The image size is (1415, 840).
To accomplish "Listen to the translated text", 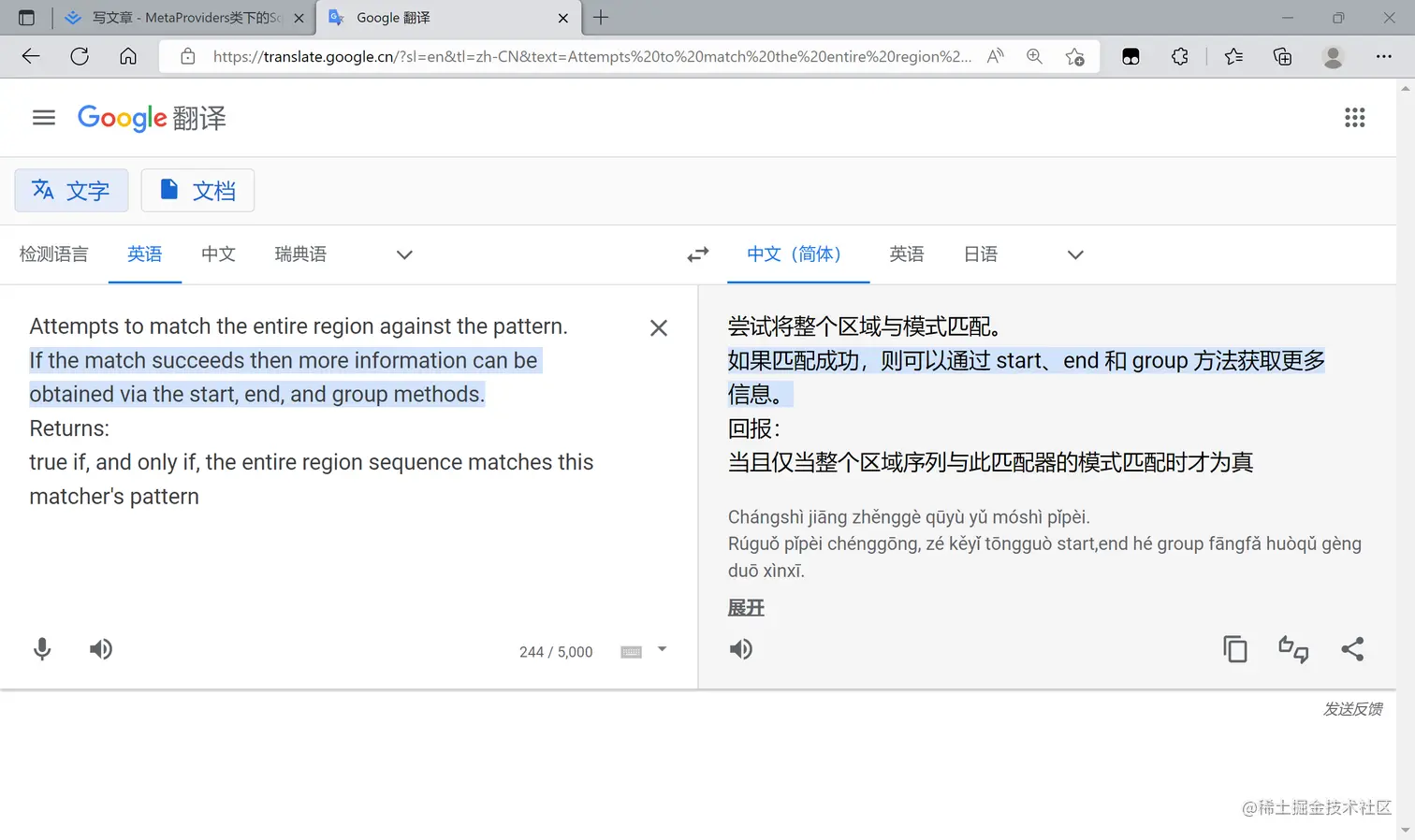I will (x=740, y=649).
